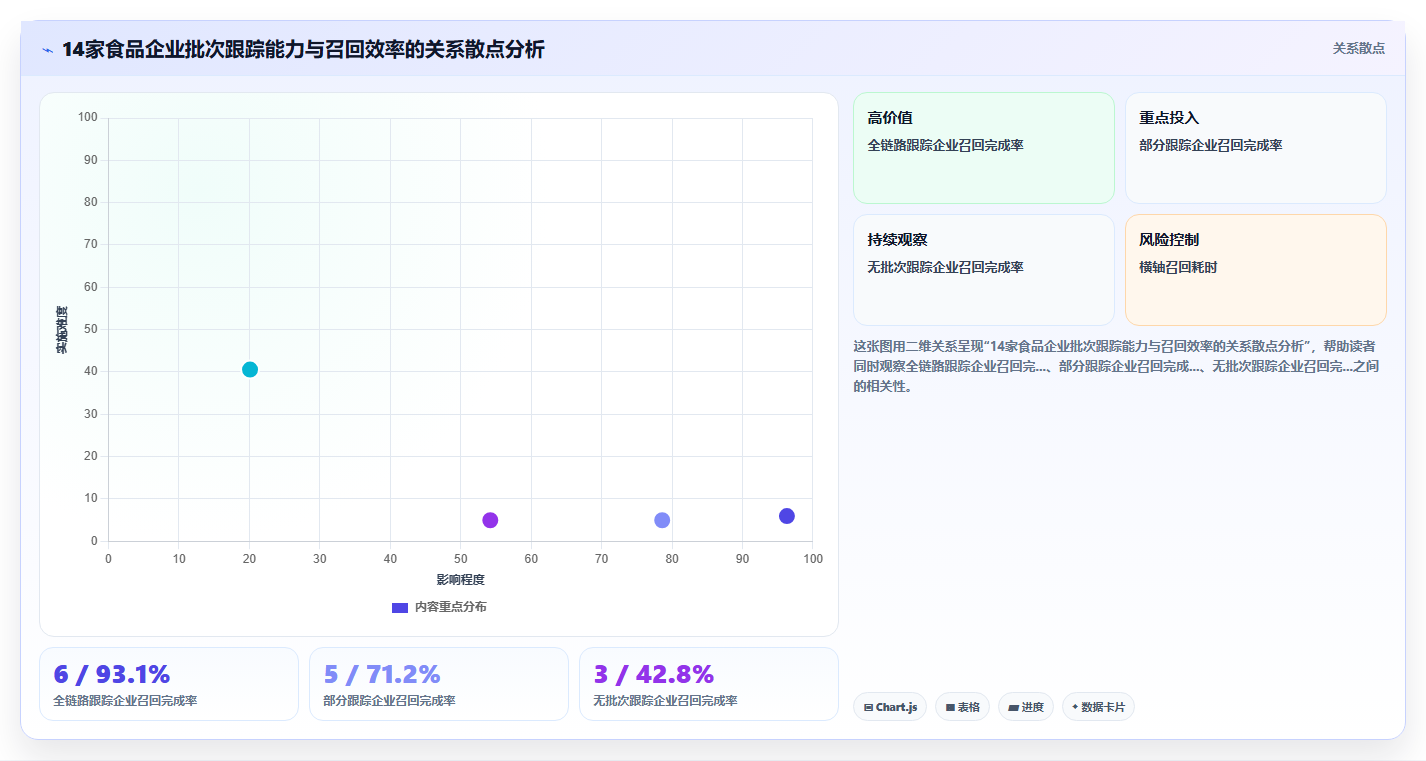Click the 5 / 71.2% statistic card

pyautogui.click(x=439, y=684)
